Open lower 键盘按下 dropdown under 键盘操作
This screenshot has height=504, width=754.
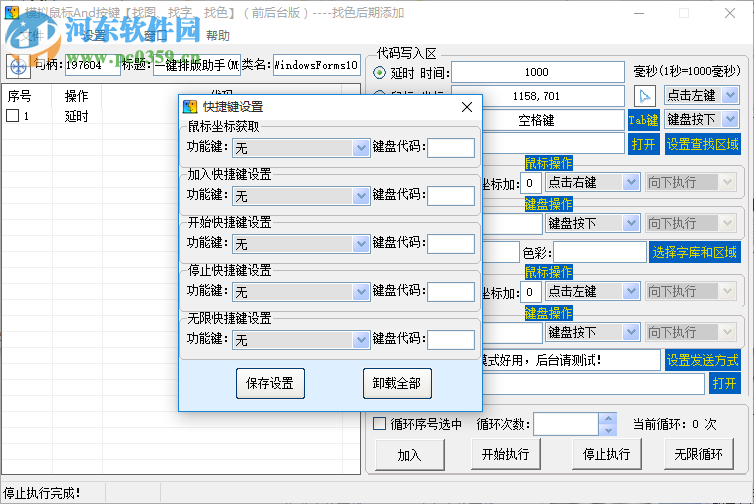point(592,332)
